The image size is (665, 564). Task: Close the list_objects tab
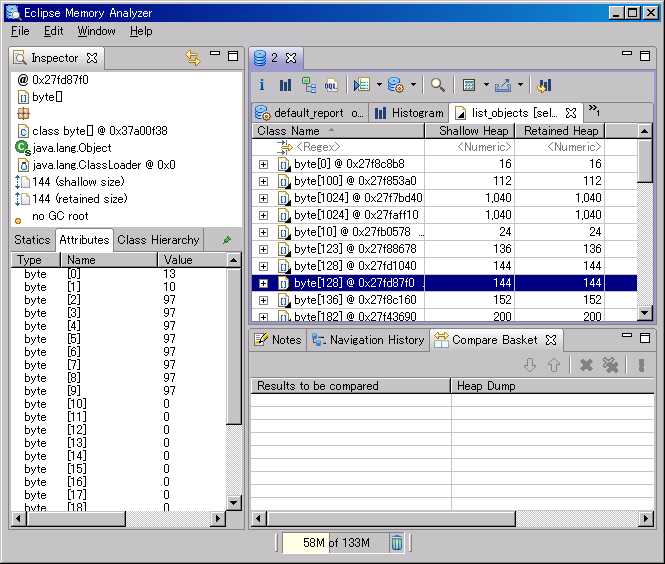tap(571, 113)
